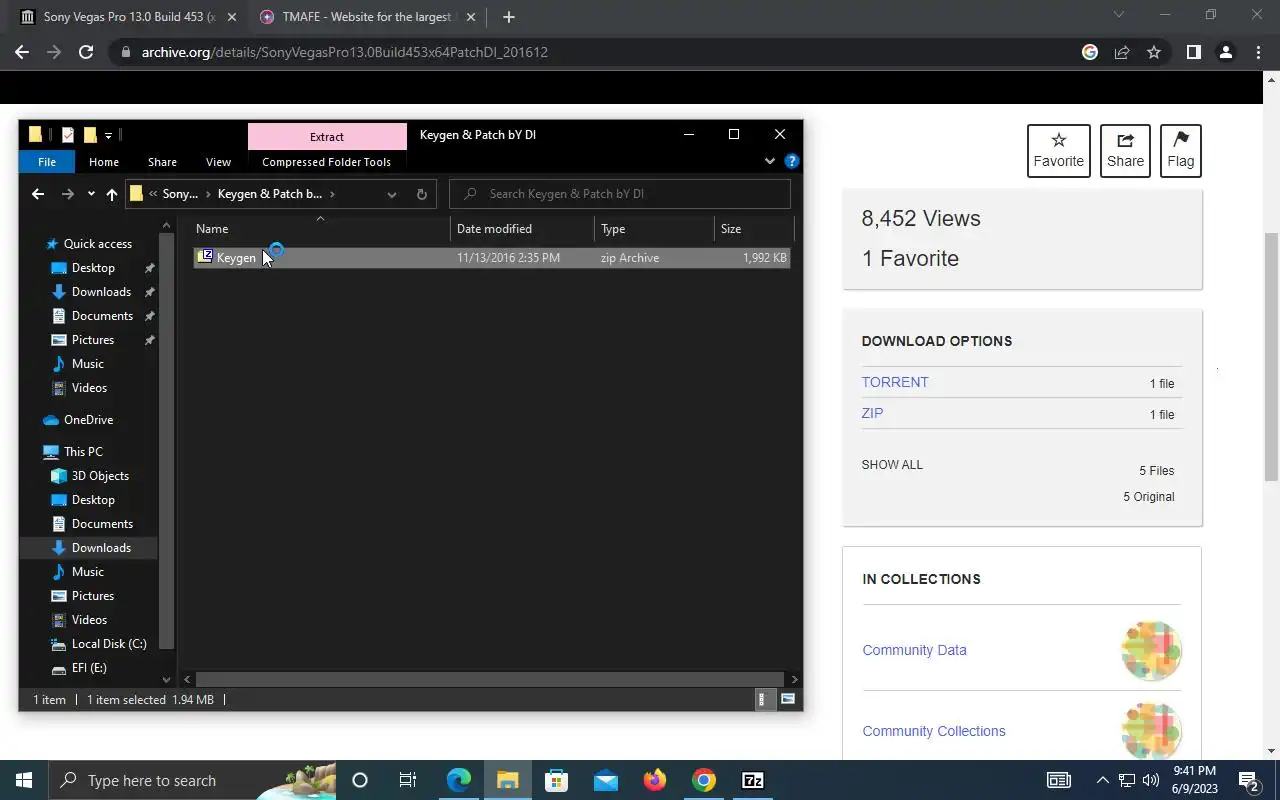Image resolution: width=1280 pixels, height=800 pixels.
Task: Open Firefox from the taskbar
Action: [x=655, y=780]
